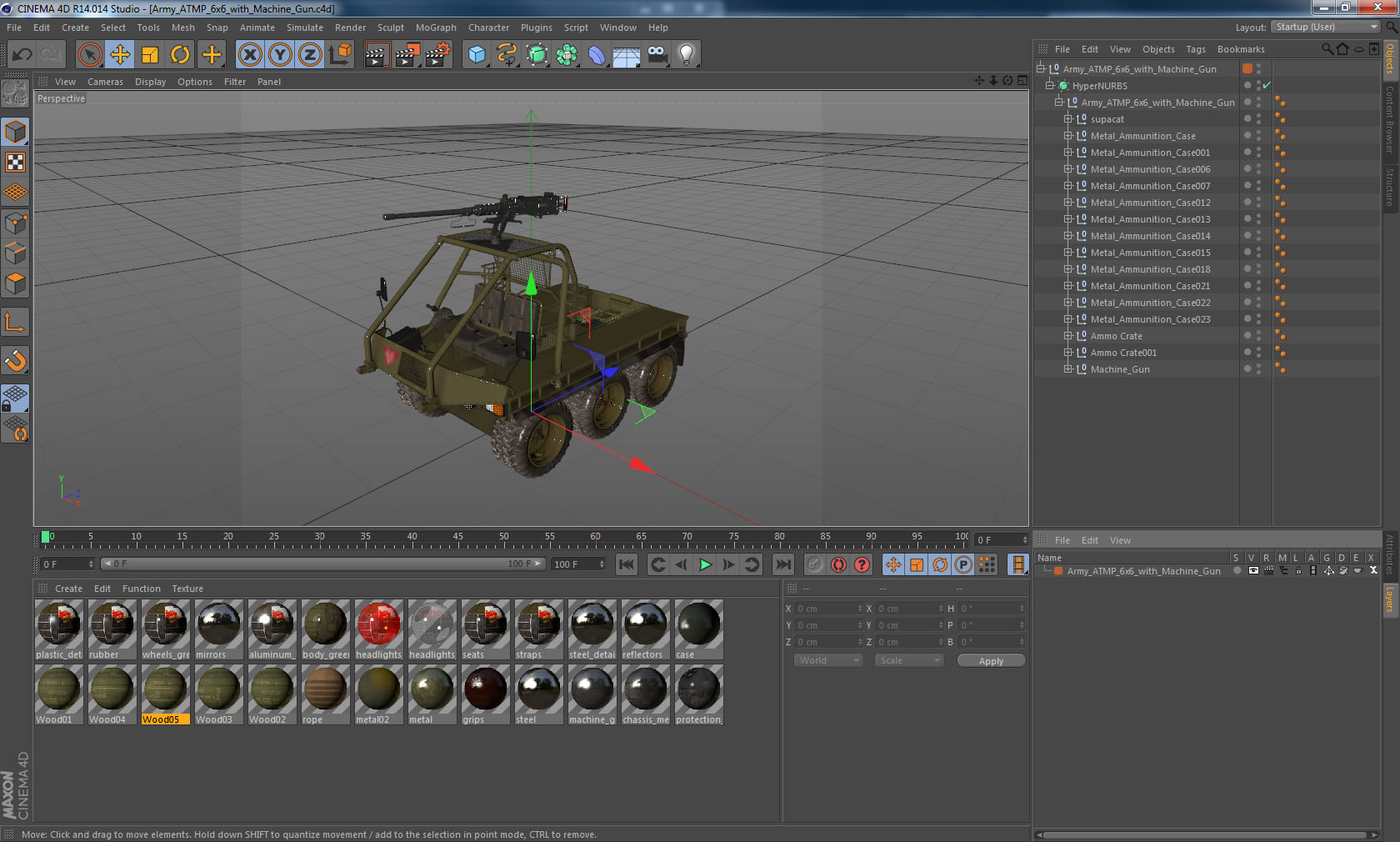1400x842 pixels.
Task: Open the HyperNURBS generator icon
Action: 537,55
